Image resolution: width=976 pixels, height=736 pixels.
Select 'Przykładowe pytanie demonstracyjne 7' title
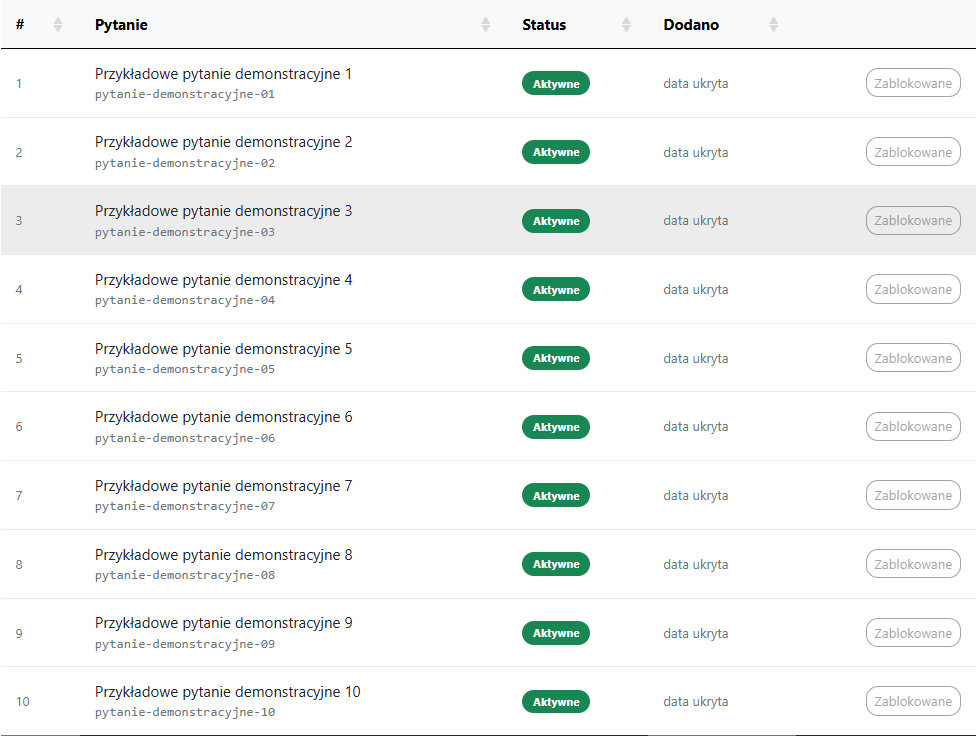(223, 486)
